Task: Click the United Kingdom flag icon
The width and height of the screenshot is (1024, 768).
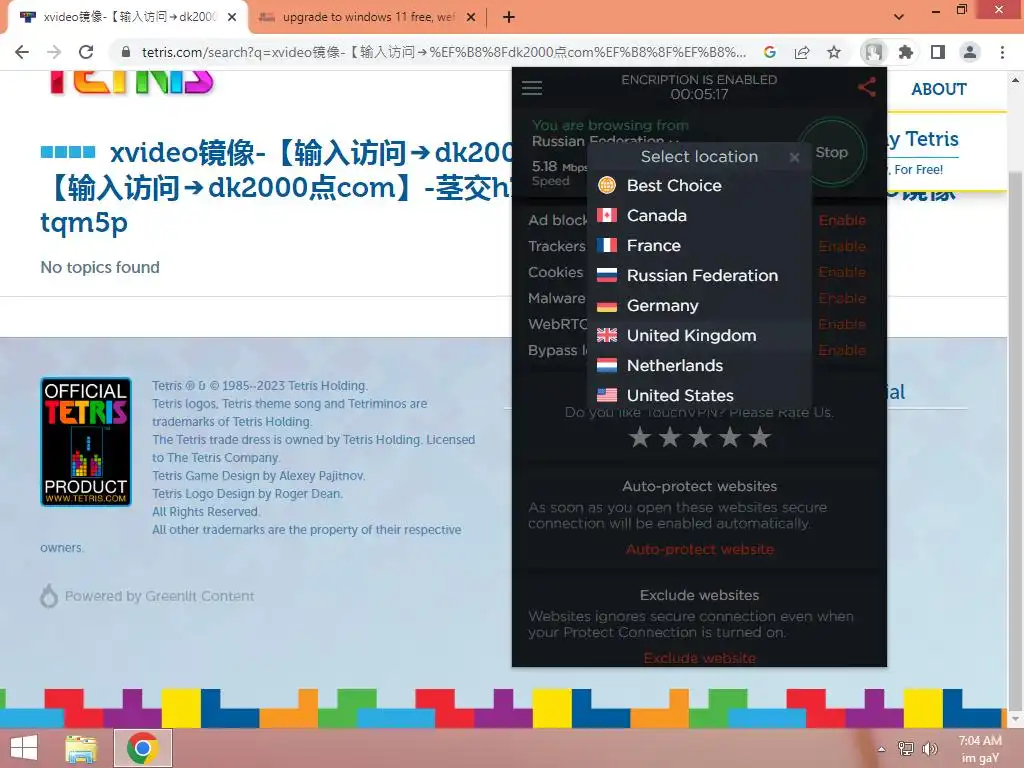Action: (607, 336)
